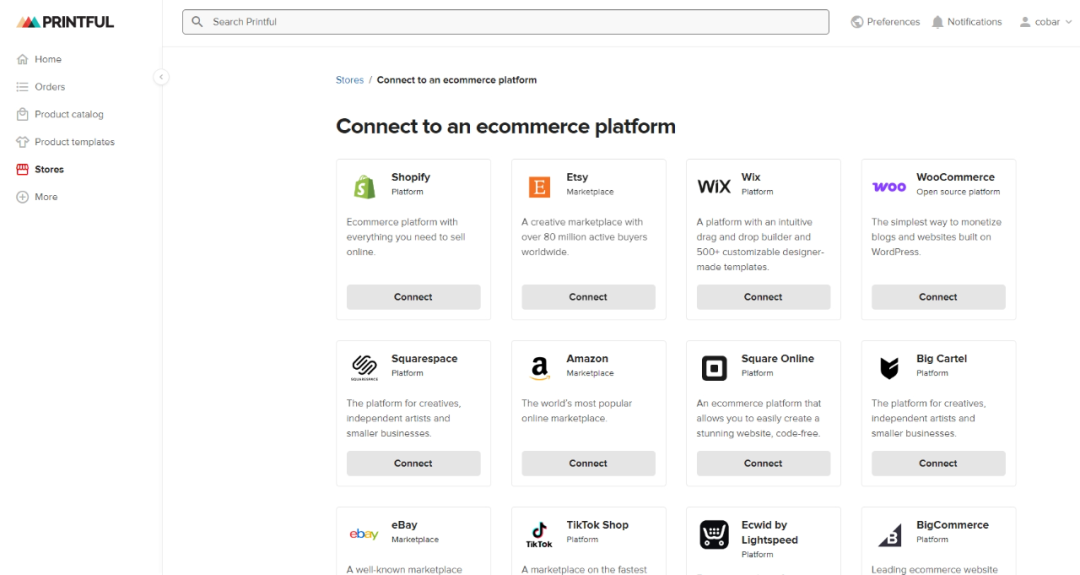The height and width of the screenshot is (575, 1080).
Task: Open the cobar account dropdown
Action: click(x=1045, y=22)
